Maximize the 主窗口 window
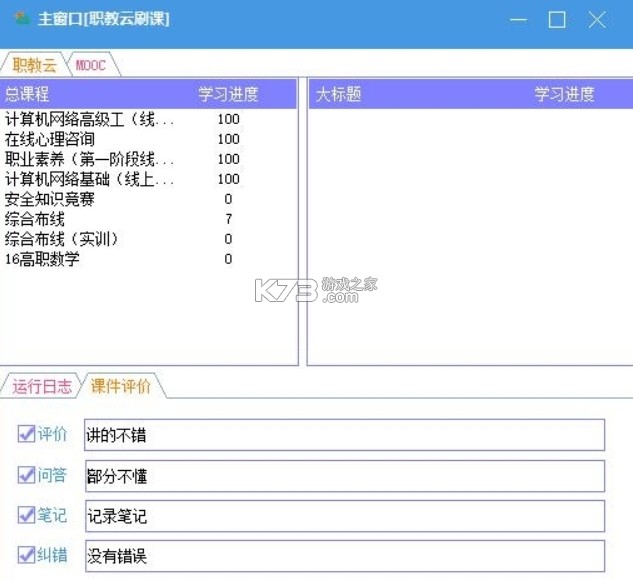Screen dimensions: 633x580 point(557,19)
